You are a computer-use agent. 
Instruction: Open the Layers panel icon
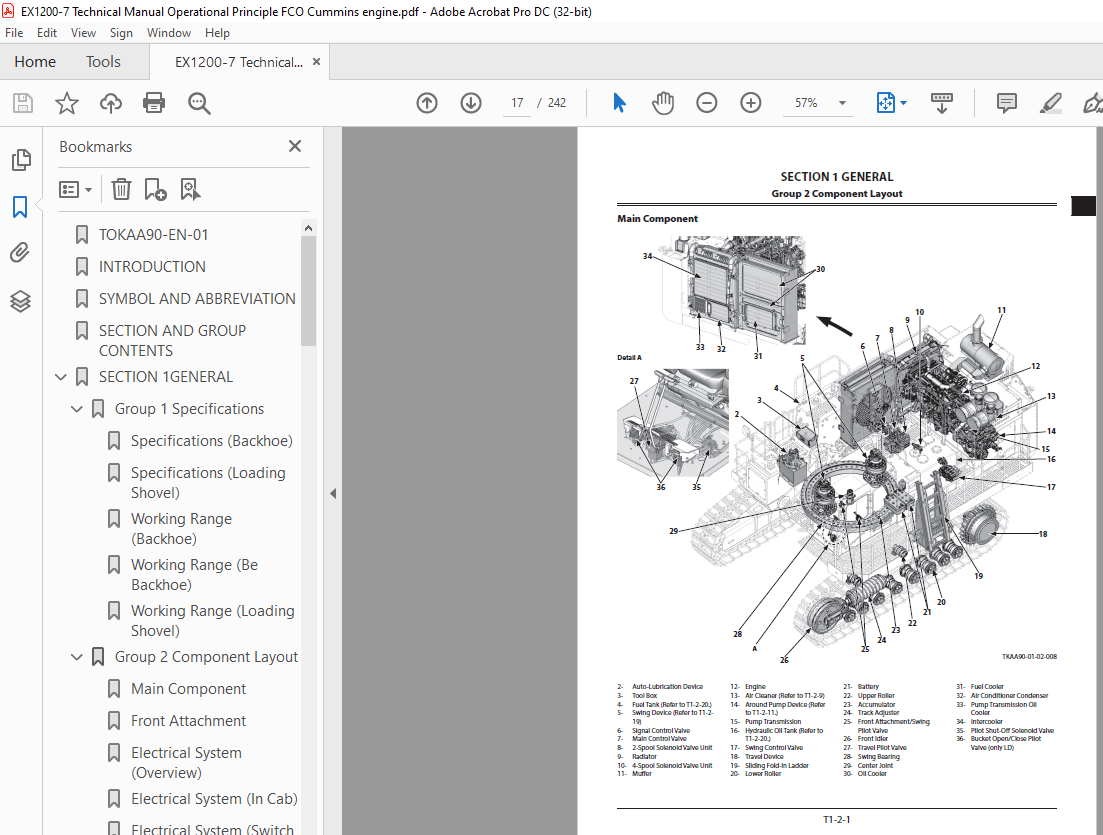[x=20, y=301]
